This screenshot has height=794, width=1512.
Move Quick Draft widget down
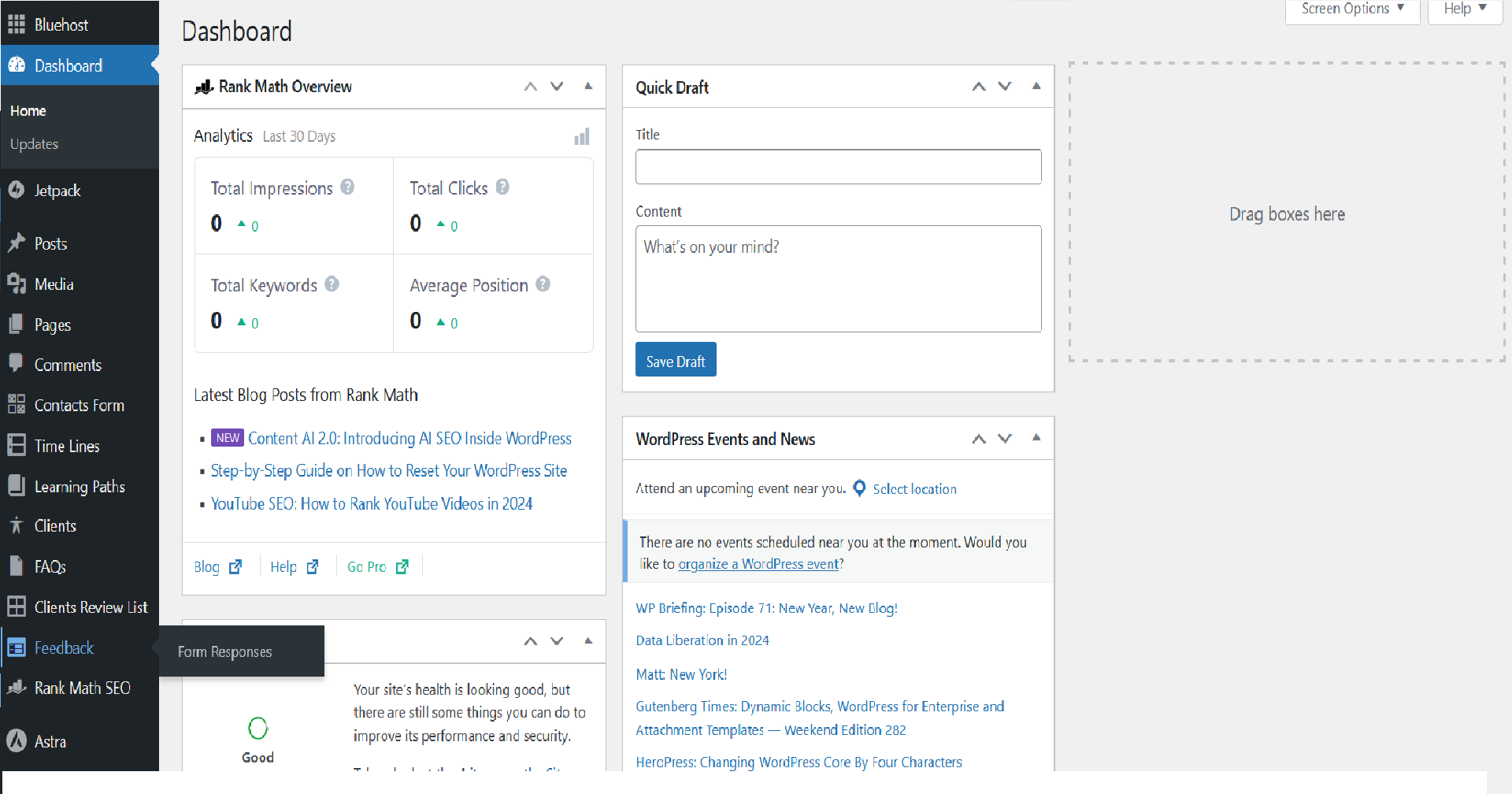[x=1005, y=87]
